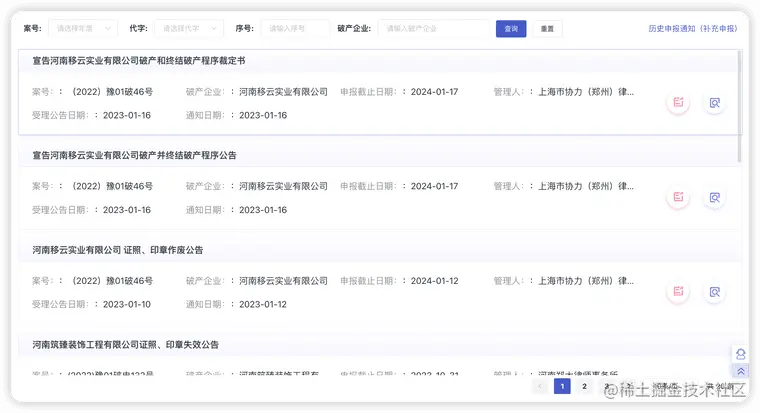Click the list's vertical scrollbar
Viewport: 760px width, 413px height.
[x=739, y=107]
